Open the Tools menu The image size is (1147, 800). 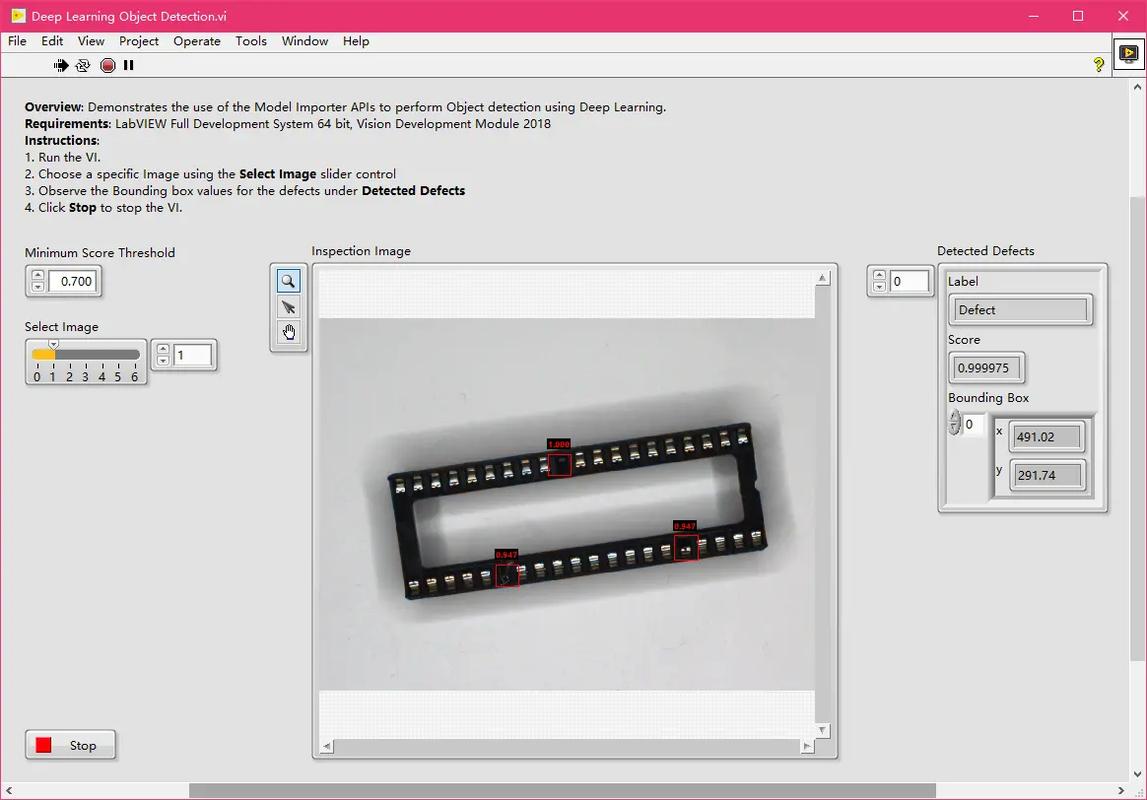(251, 41)
